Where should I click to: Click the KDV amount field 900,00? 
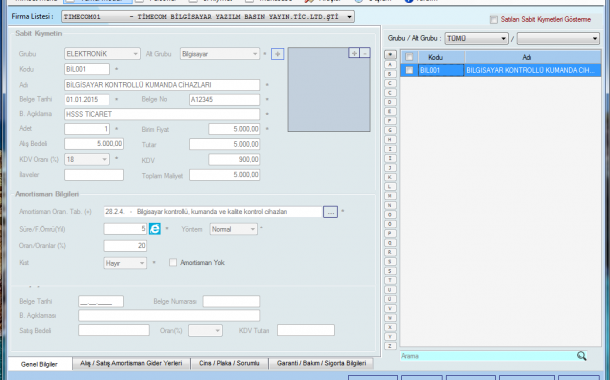tap(234, 159)
